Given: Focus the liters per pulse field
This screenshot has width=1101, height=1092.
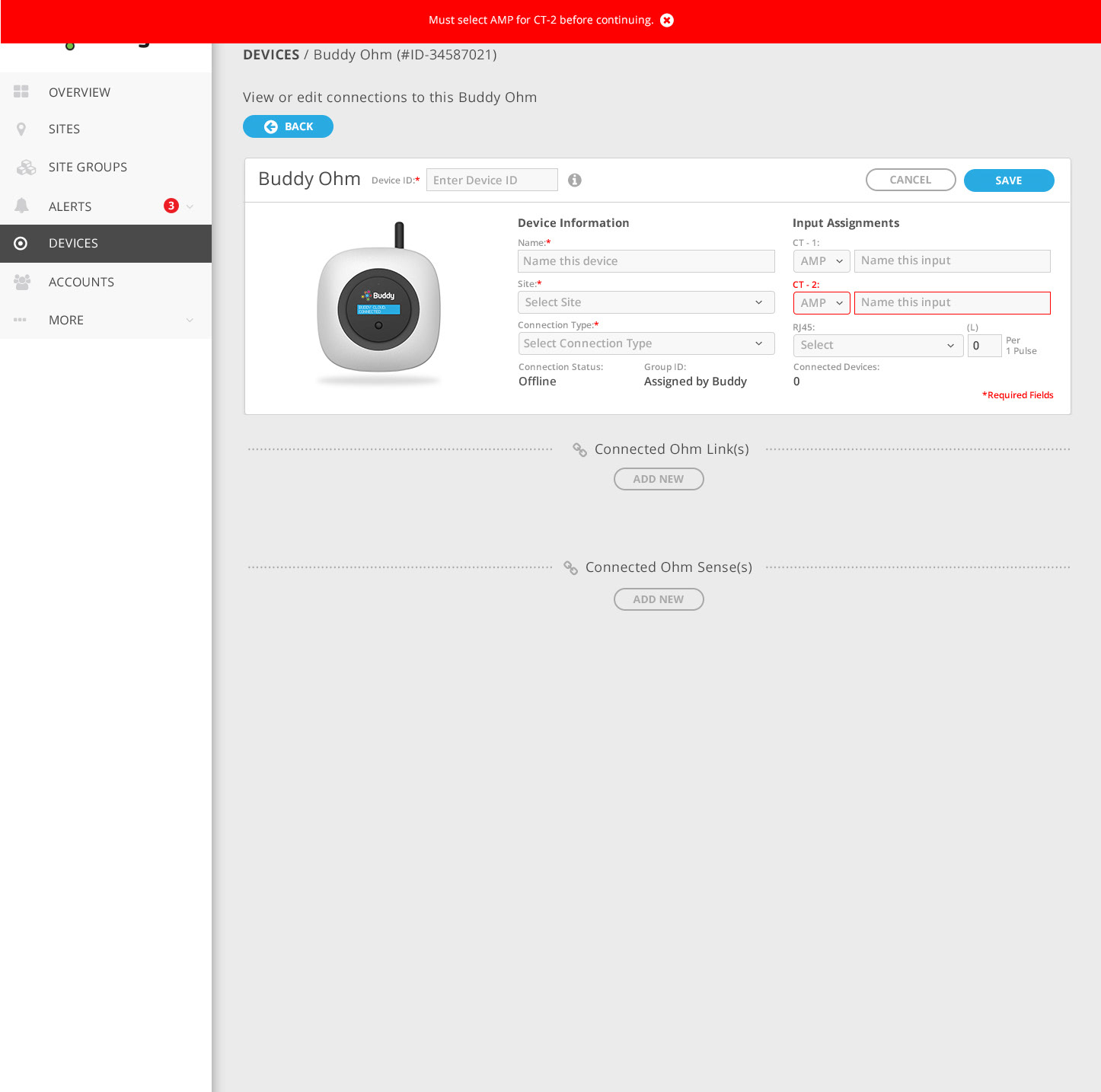Looking at the screenshot, I should point(985,346).
